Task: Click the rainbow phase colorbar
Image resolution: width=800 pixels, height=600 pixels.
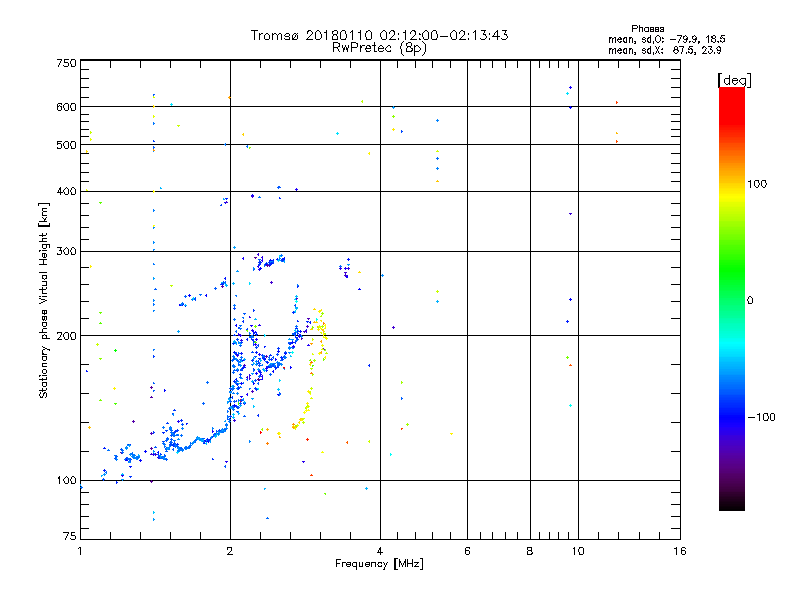Action: 732,298
